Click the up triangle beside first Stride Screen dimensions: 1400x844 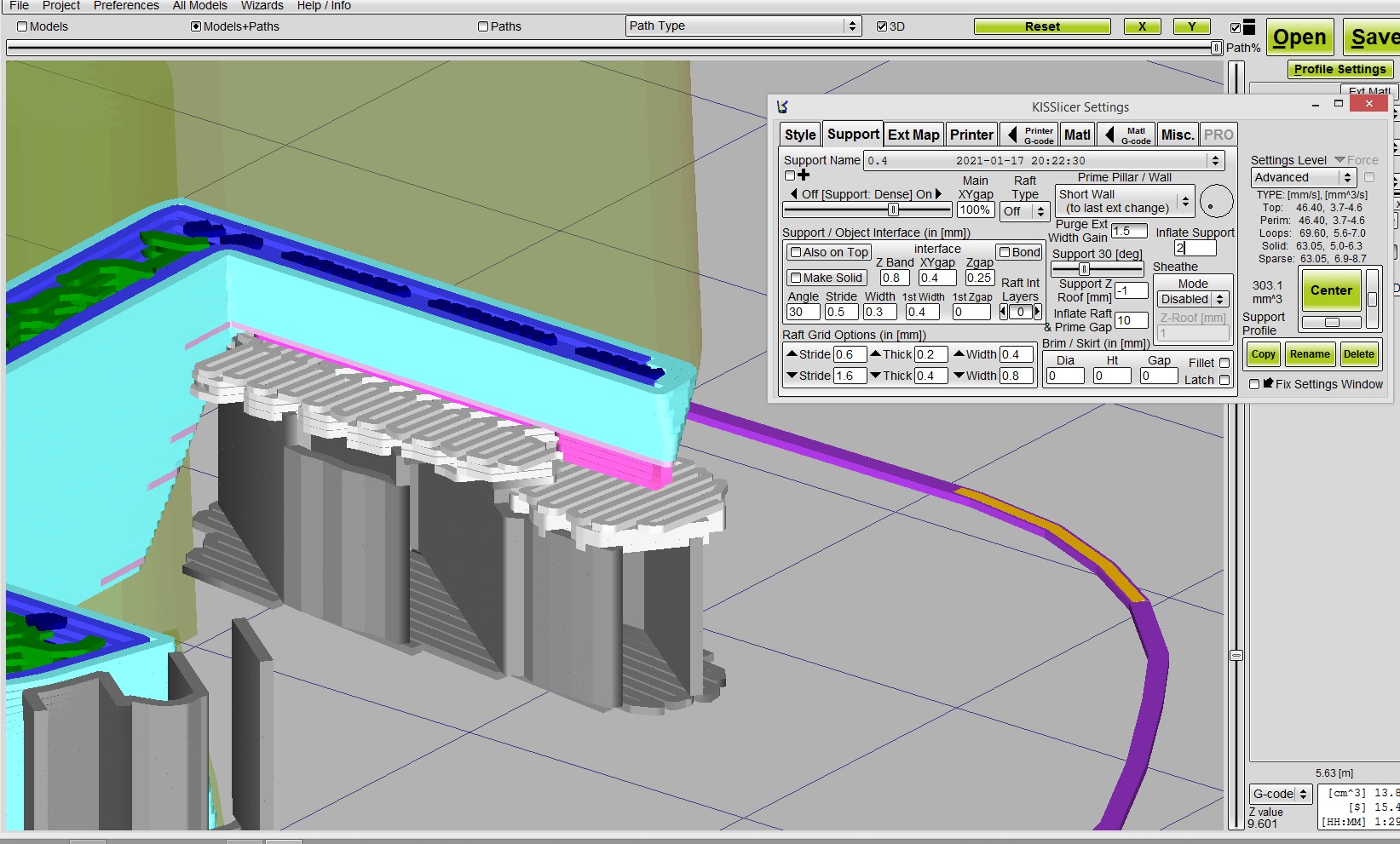(x=792, y=354)
